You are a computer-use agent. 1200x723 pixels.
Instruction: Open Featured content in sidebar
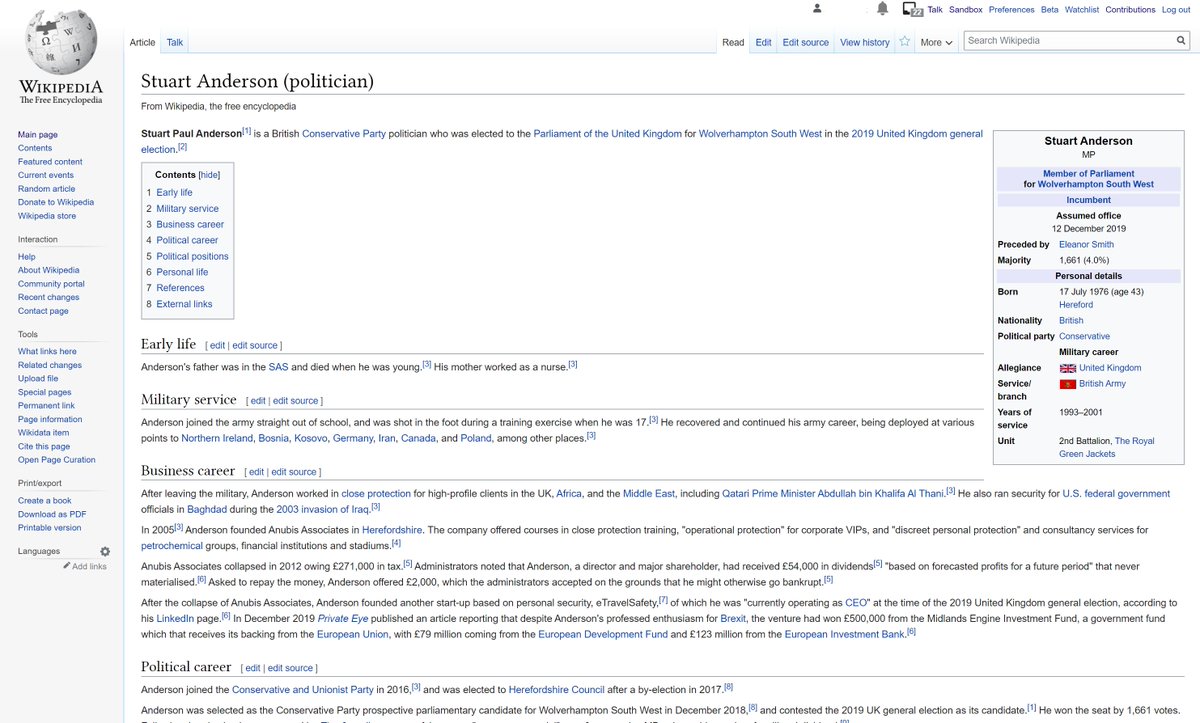tap(50, 161)
